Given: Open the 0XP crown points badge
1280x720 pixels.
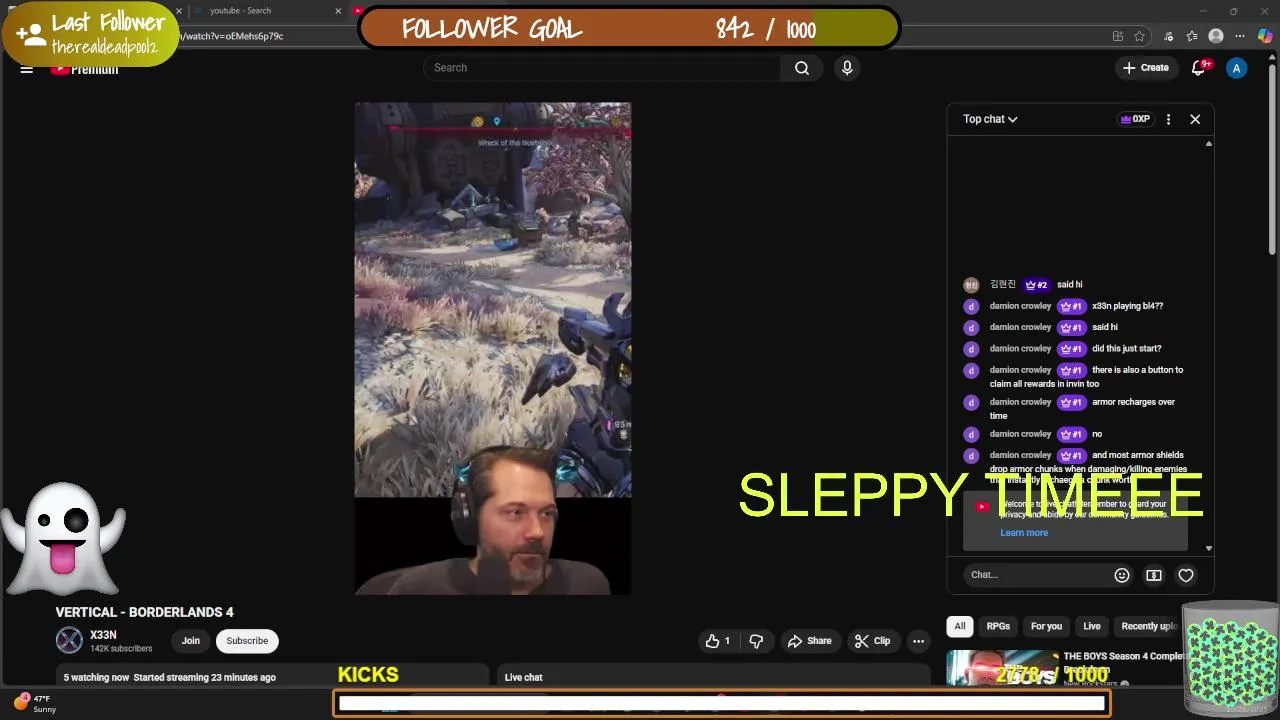Looking at the screenshot, I should [x=1135, y=119].
